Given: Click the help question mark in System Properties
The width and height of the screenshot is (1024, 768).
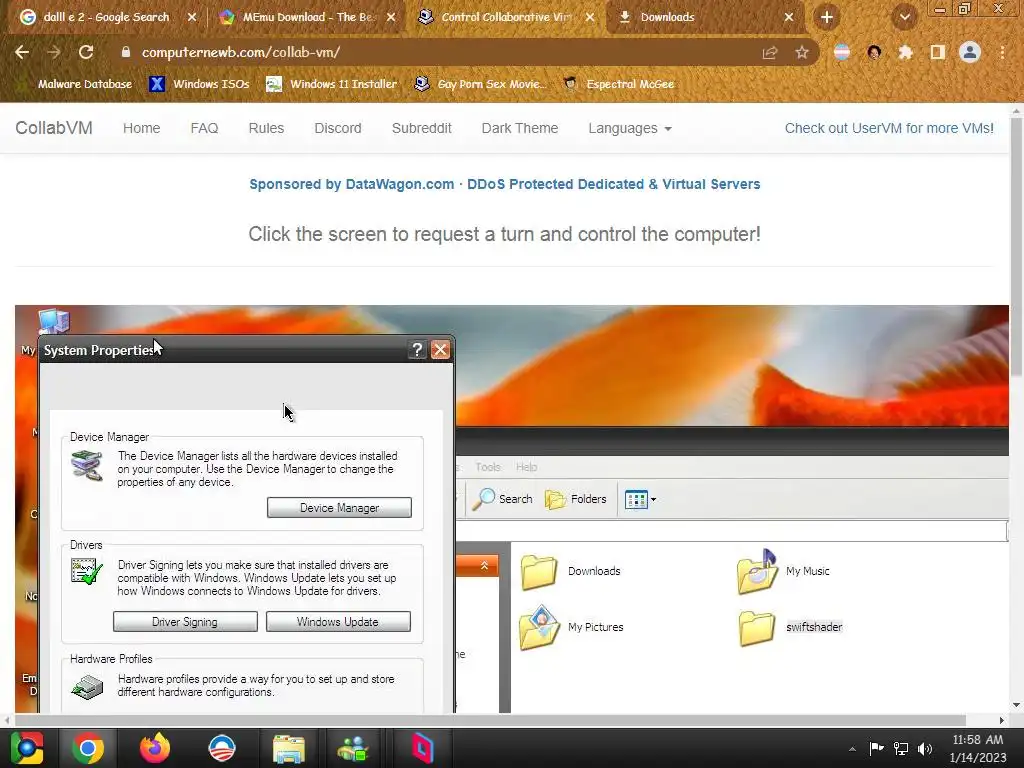Looking at the screenshot, I should tap(417, 350).
